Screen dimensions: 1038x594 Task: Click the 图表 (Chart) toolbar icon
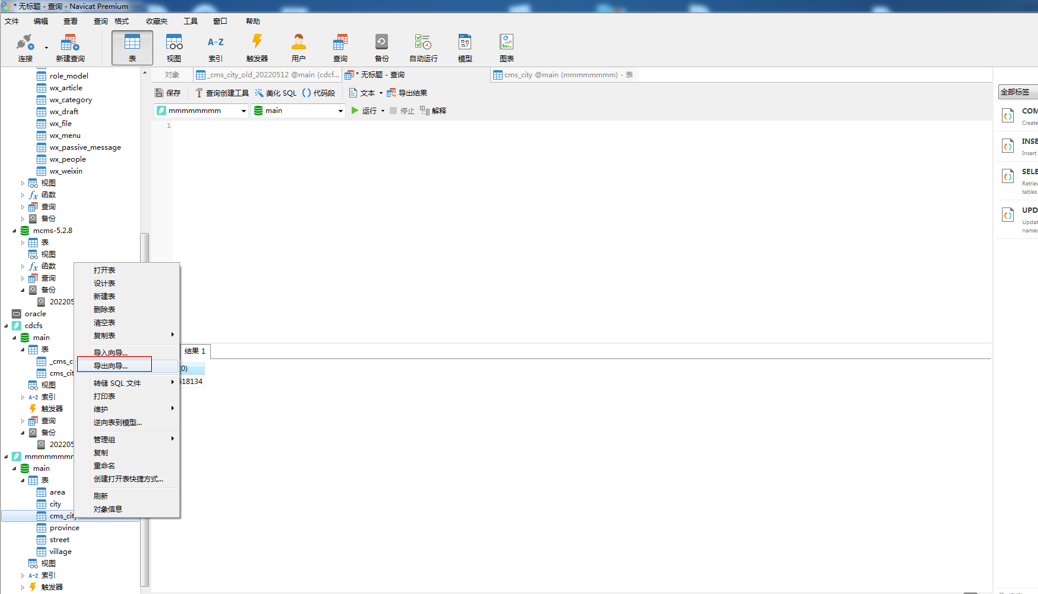pos(506,46)
